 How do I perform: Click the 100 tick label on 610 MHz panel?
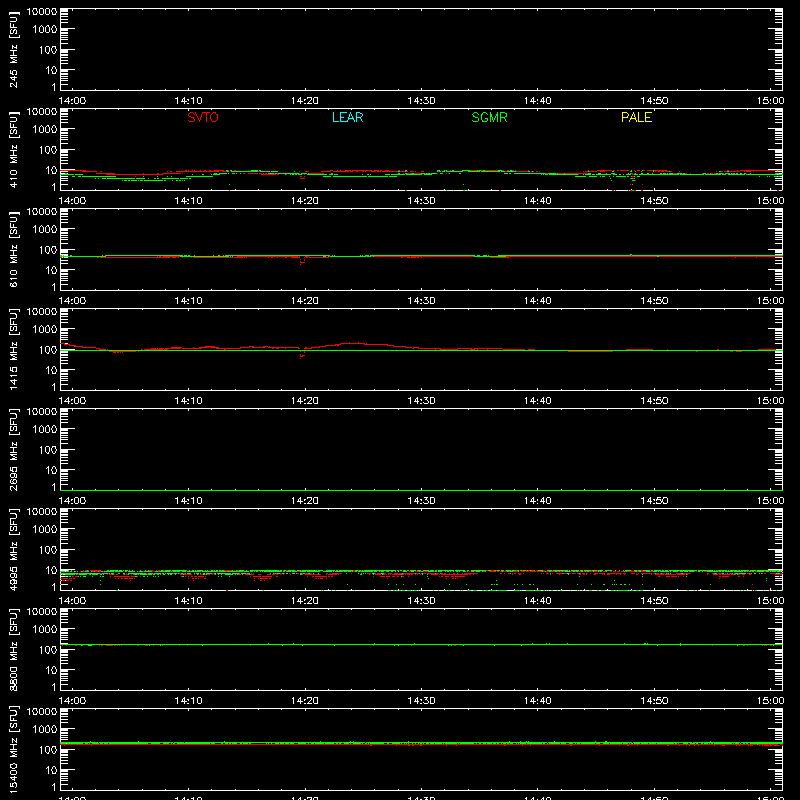48,249
